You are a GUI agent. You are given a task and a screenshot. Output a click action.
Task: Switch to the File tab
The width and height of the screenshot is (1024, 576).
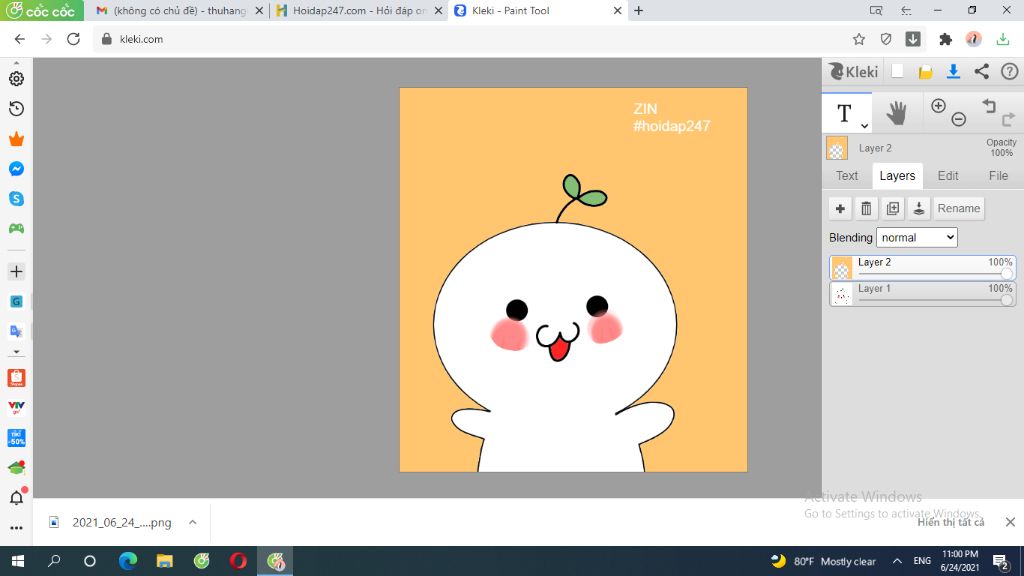tap(998, 176)
